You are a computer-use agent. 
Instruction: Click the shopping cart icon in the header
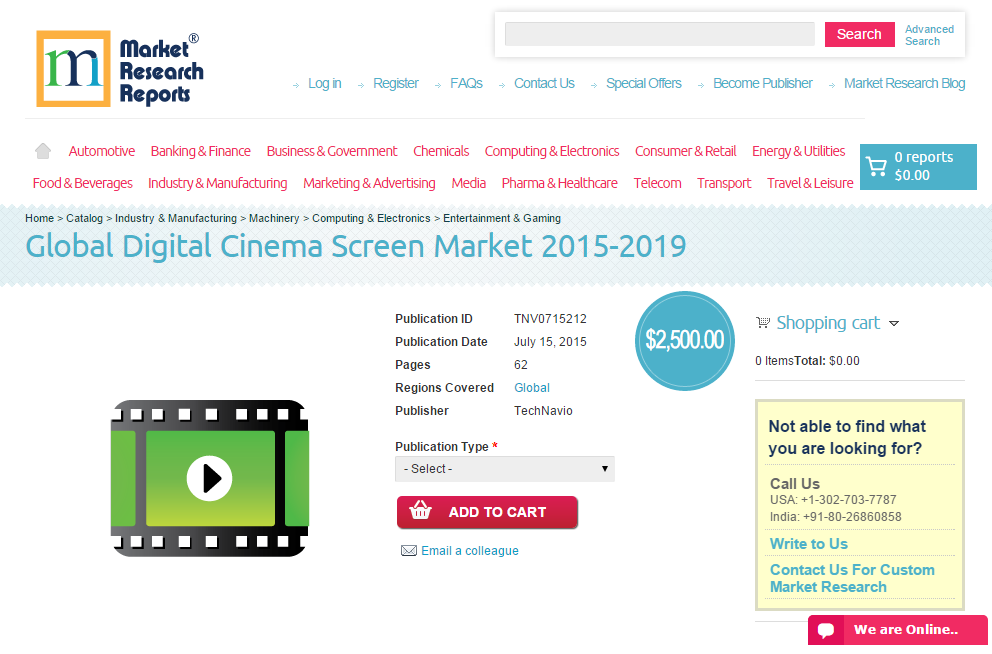point(877,166)
